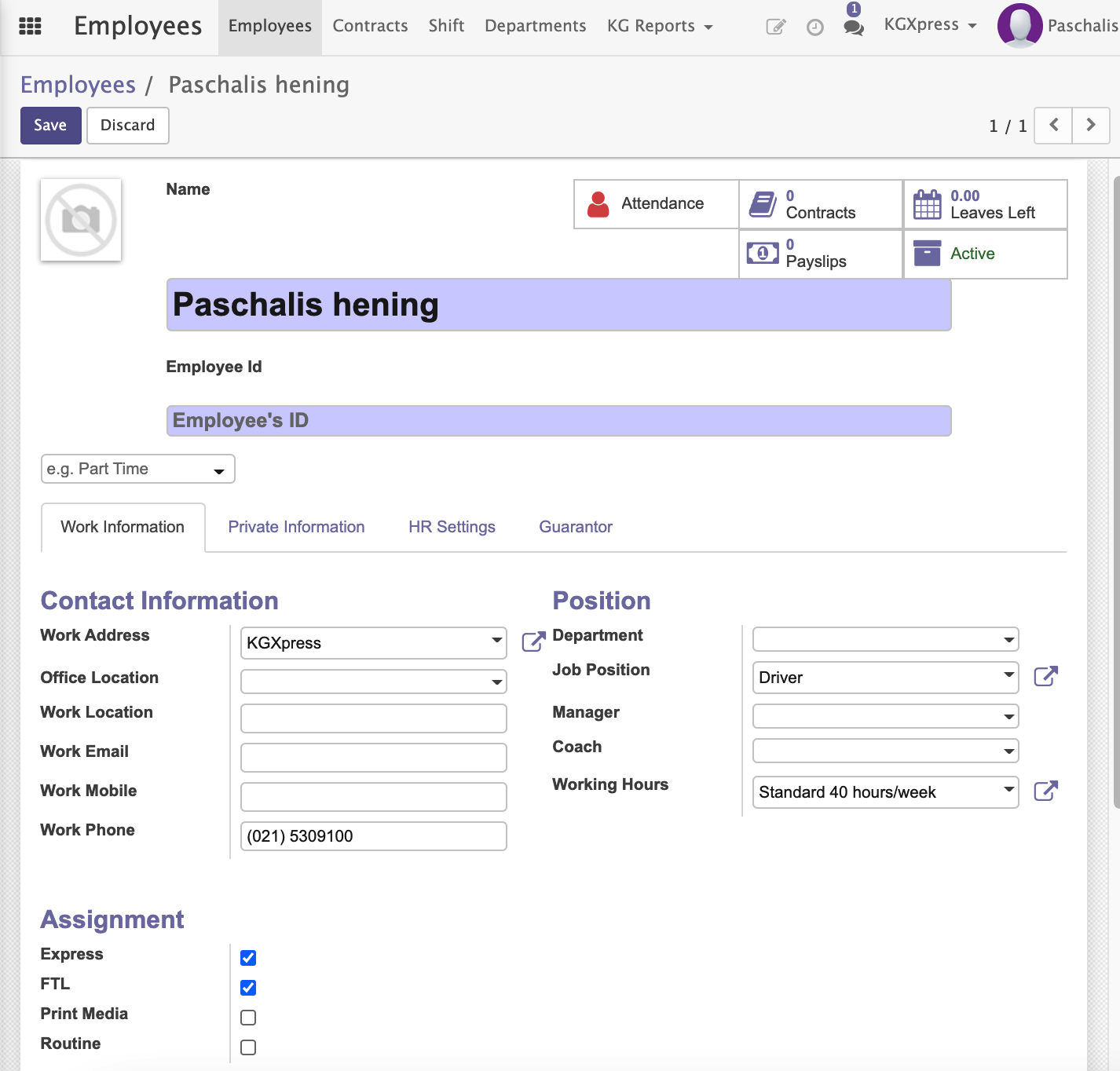Switch to Guarantor tab
Viewport: 1120px width, 1071px height.
point(576,527)
